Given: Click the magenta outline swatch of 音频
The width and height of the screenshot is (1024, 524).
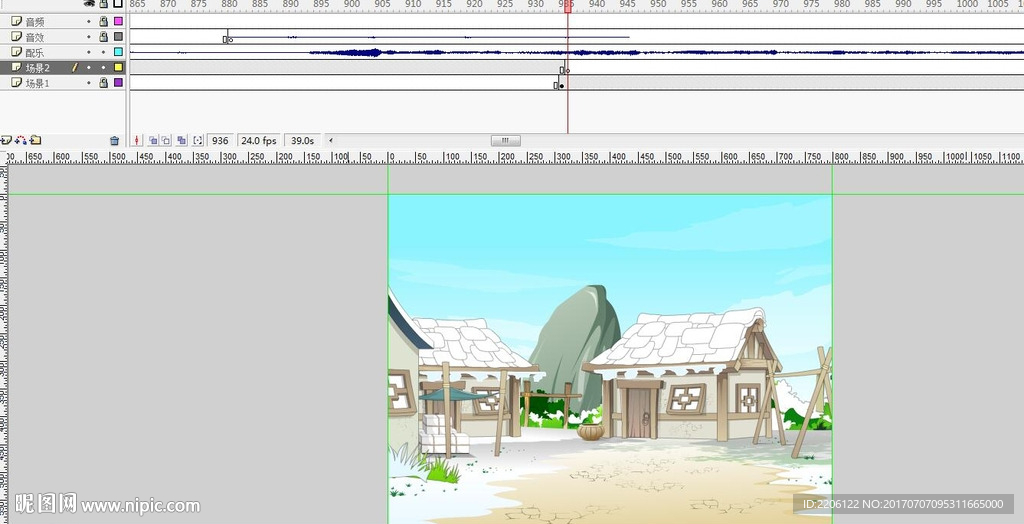Looking at the screenshot, I should click(x=118, y=22).
